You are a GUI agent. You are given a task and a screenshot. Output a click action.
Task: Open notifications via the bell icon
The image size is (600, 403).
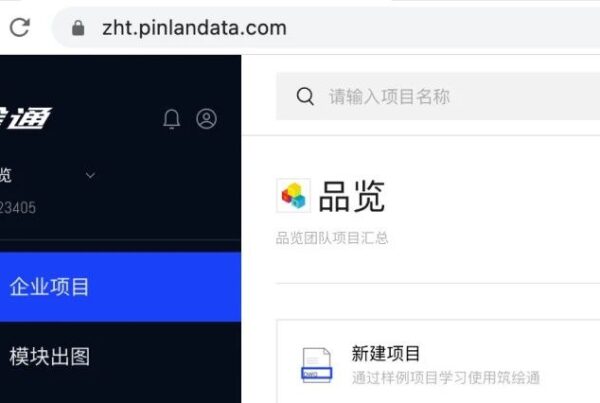click(x=171, y=119)
